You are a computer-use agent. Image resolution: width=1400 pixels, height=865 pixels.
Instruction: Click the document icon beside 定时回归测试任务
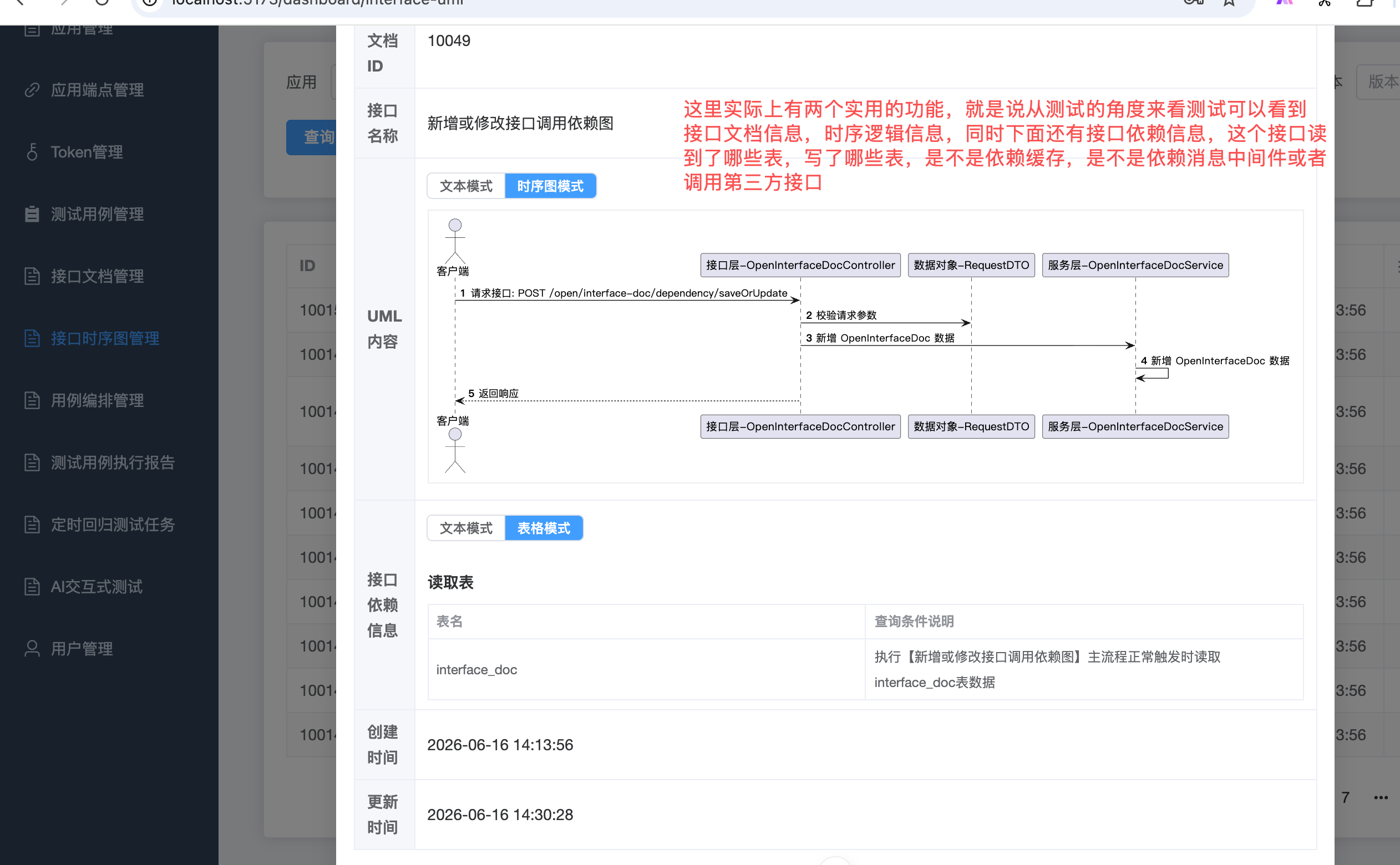tap(32, 524)
